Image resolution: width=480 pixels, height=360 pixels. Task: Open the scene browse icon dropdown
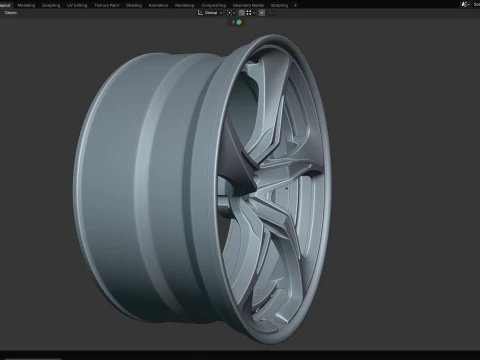[x=466, y=4]
